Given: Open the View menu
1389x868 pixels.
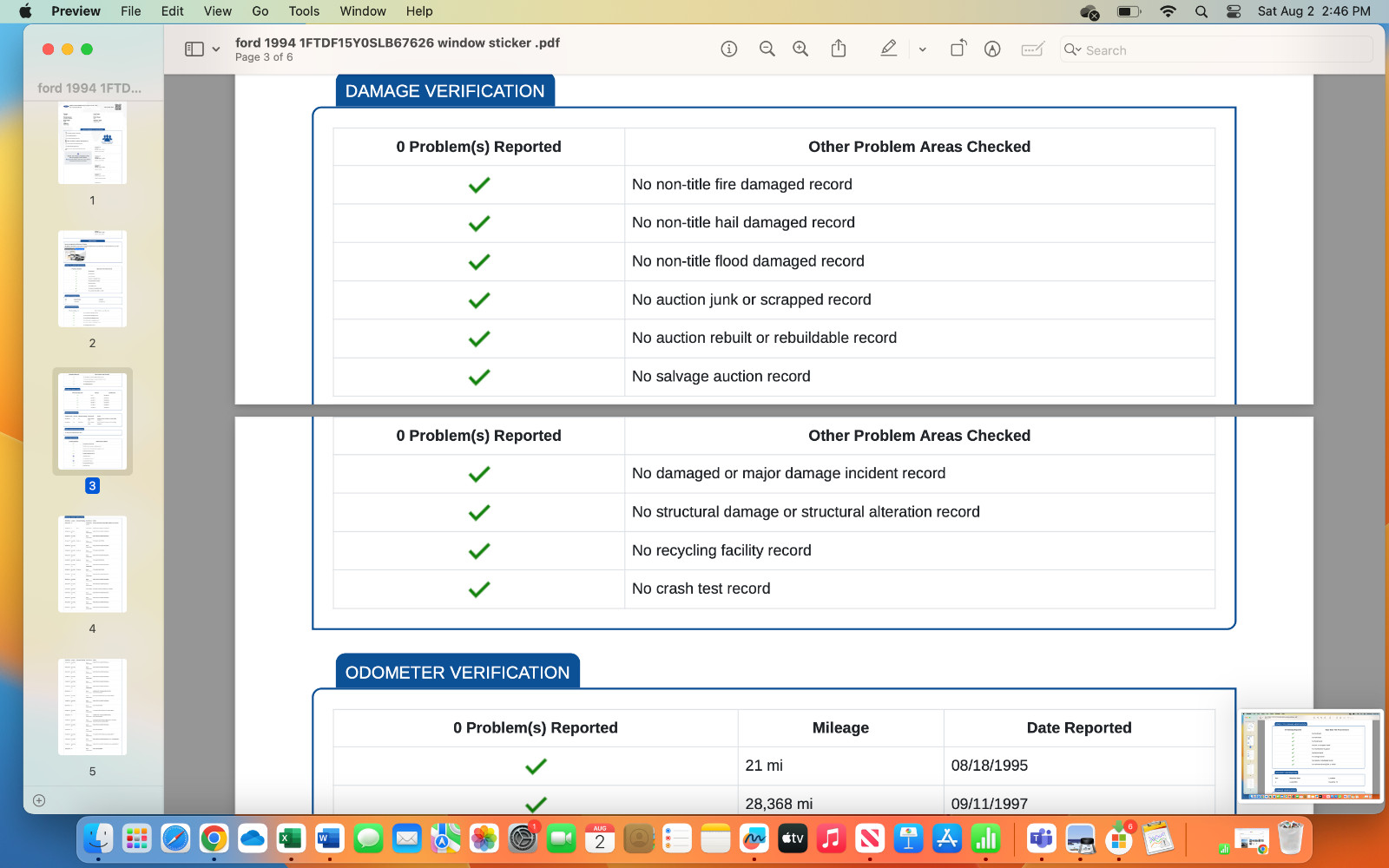Looking at the screenshot, I should click(217, 11).
